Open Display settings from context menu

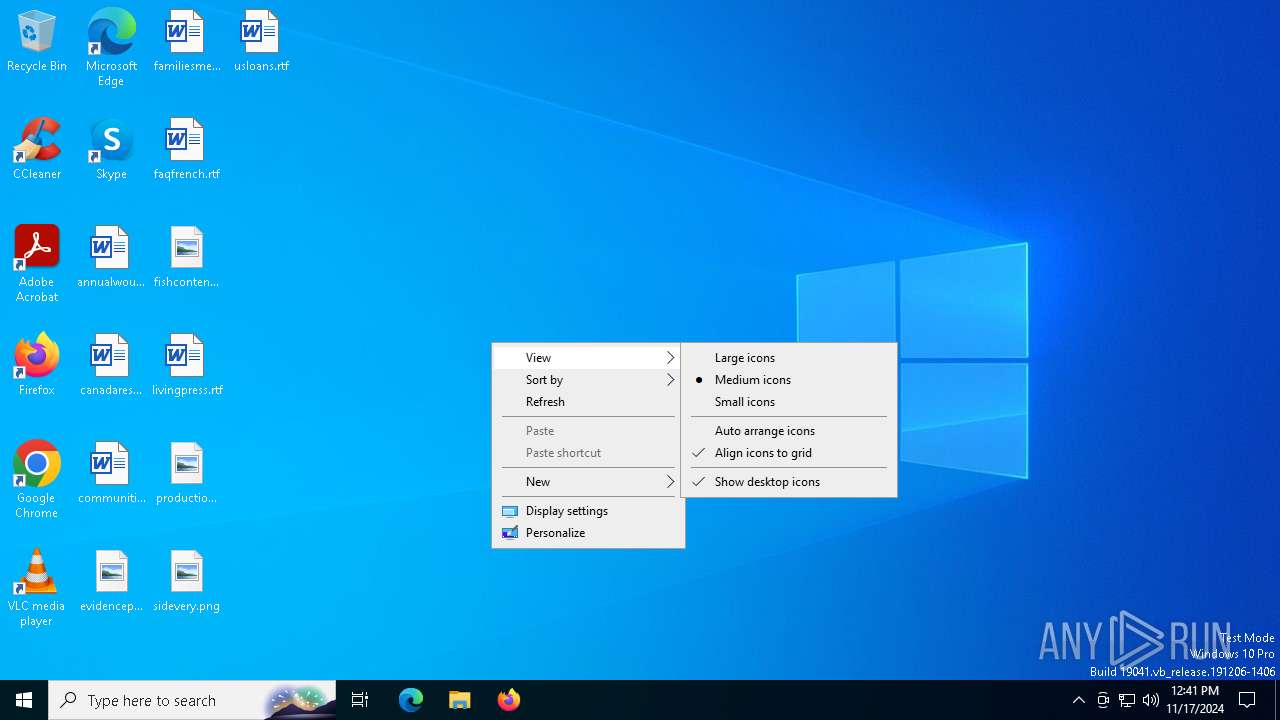(588, 511)
